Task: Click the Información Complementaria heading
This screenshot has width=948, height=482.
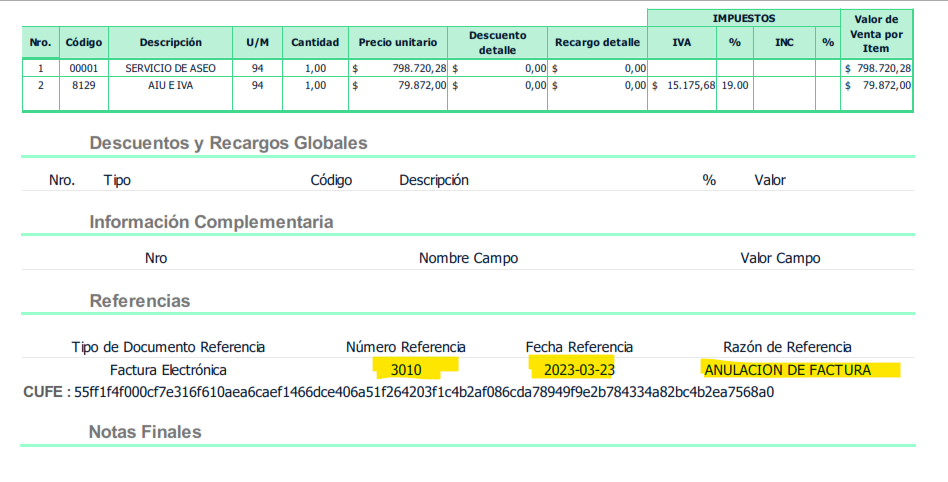Action: 211,222
